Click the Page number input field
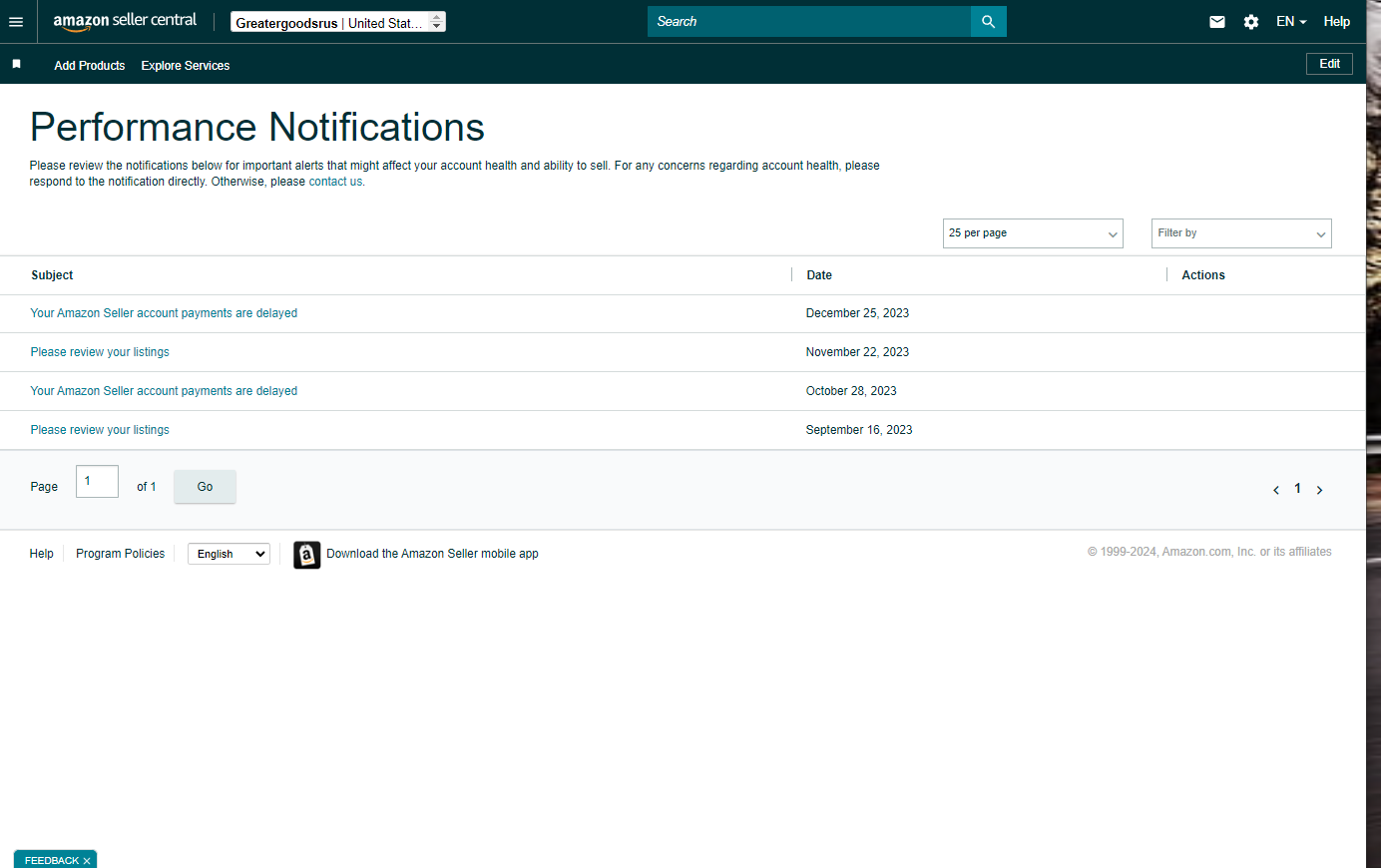Screen dimensions: 1381x868 click(x=97, y=481)
